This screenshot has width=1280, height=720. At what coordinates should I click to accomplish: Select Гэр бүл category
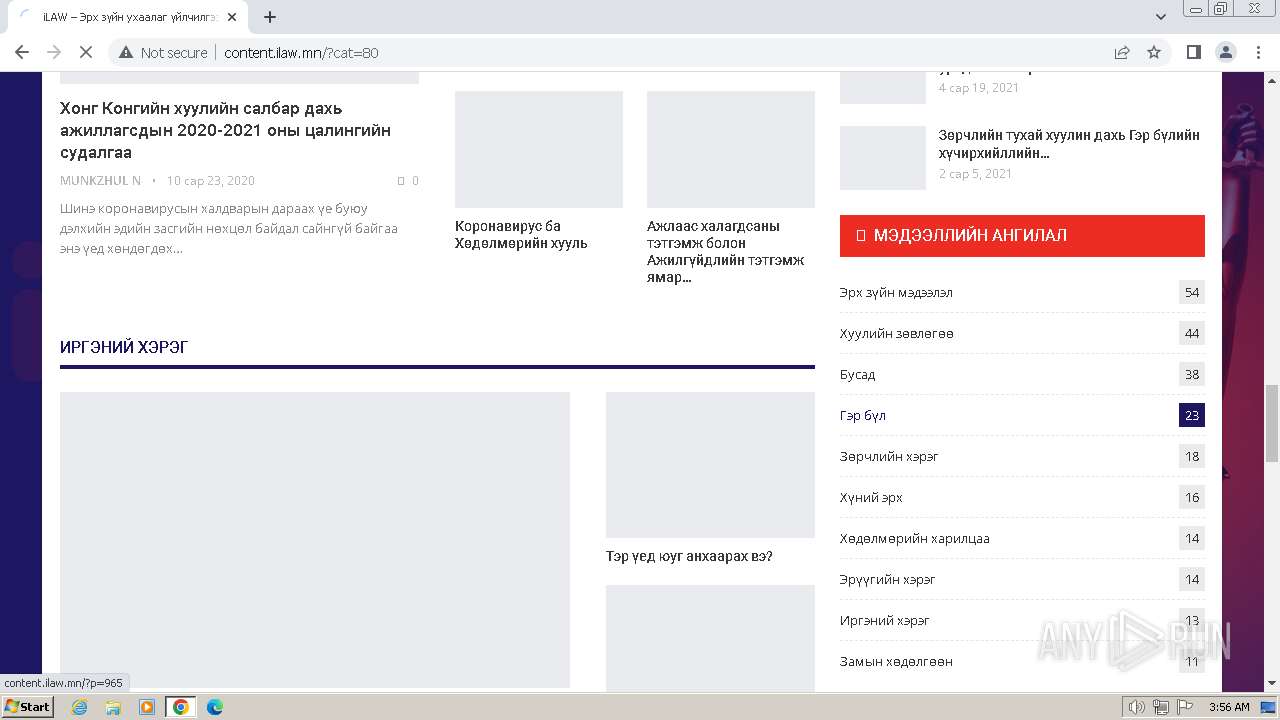click(x=863, y=415)
